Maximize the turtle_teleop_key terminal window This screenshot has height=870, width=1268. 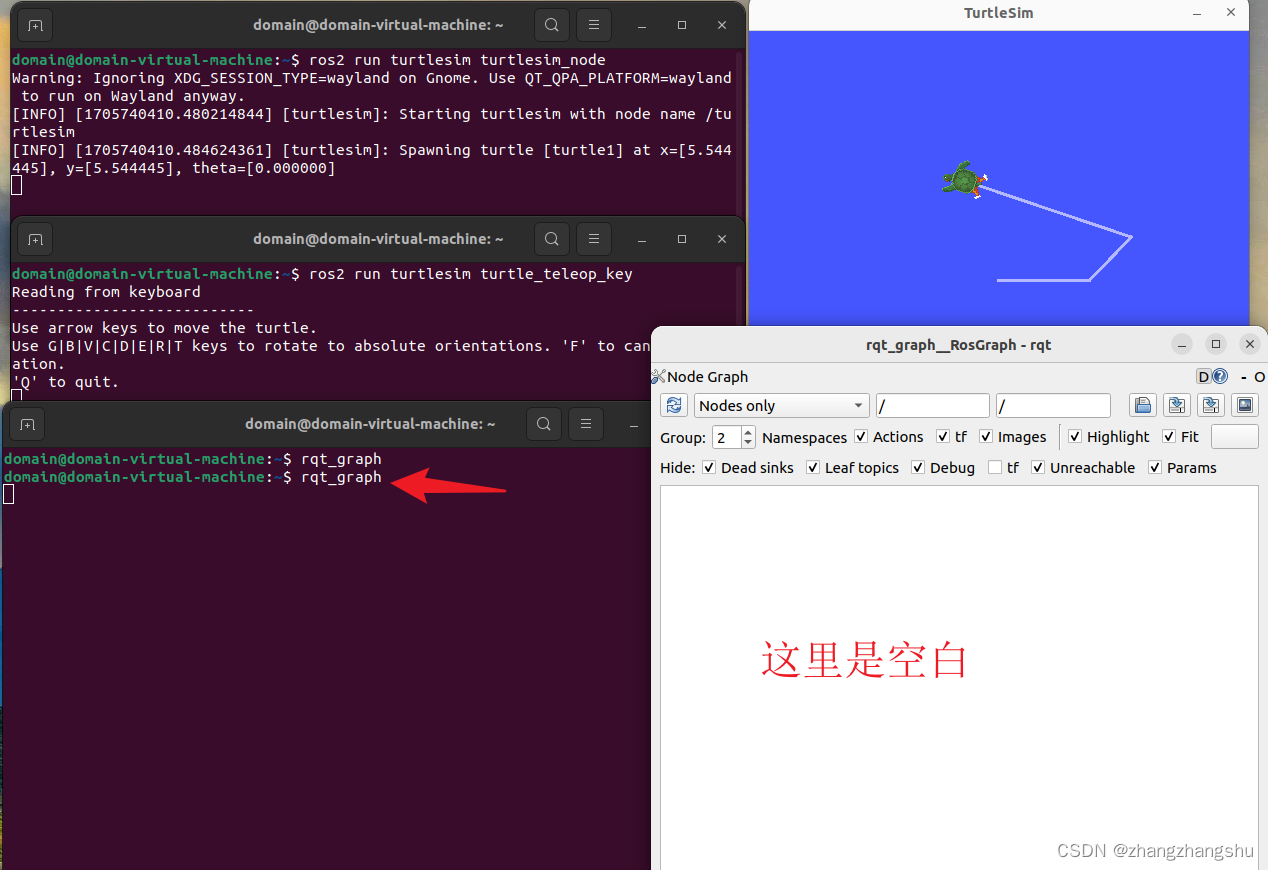click(682, 239)
